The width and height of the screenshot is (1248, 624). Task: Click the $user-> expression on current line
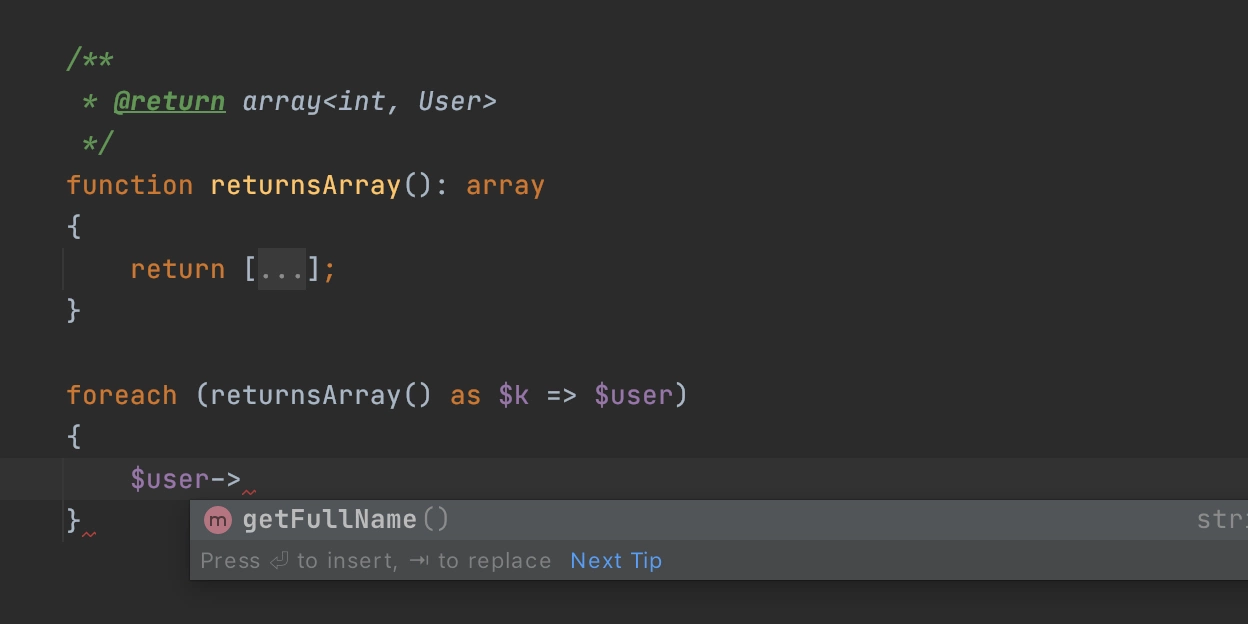tap(185, 479)
